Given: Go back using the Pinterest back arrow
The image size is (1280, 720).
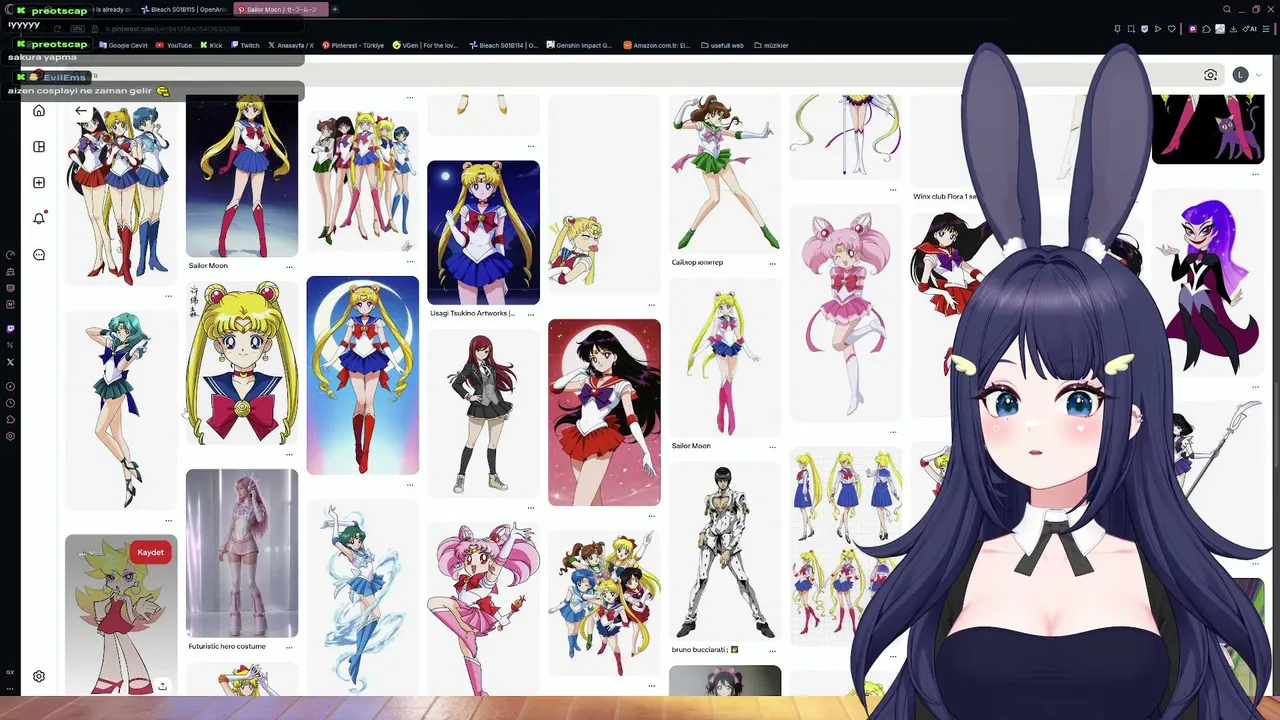Looking at the screenshot, I should pyautogui.click(x=81, y=111).
